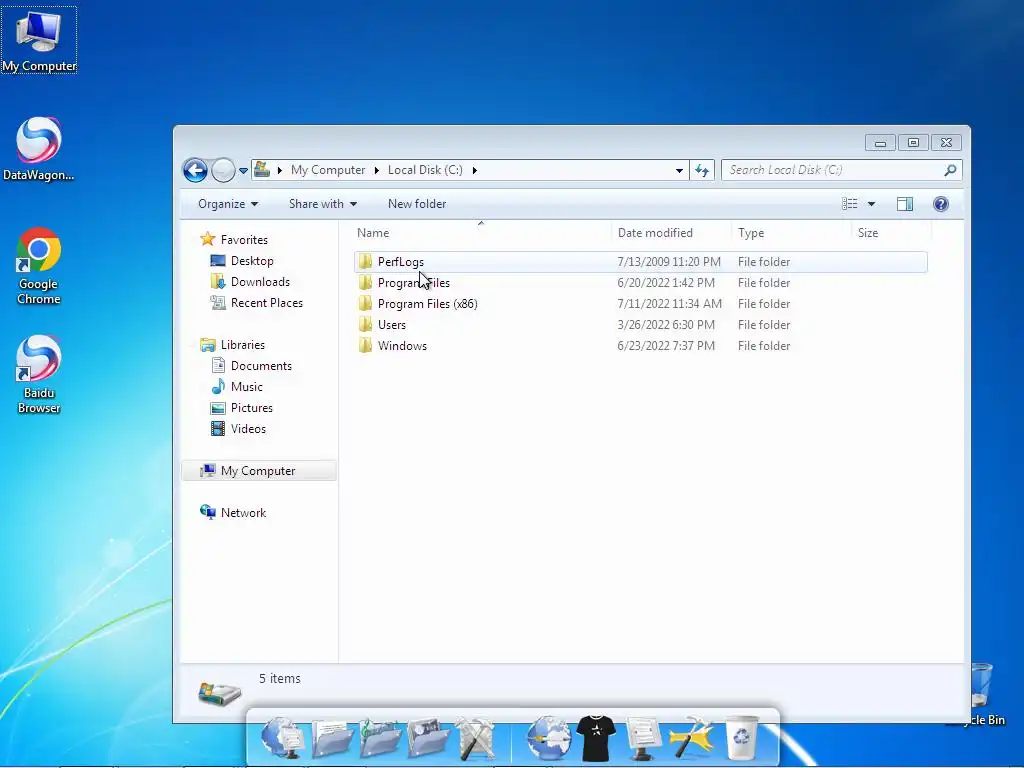Open Explorer Help question mark
Viewport: 1024px width, 768px height.
[x=940, y=204]
